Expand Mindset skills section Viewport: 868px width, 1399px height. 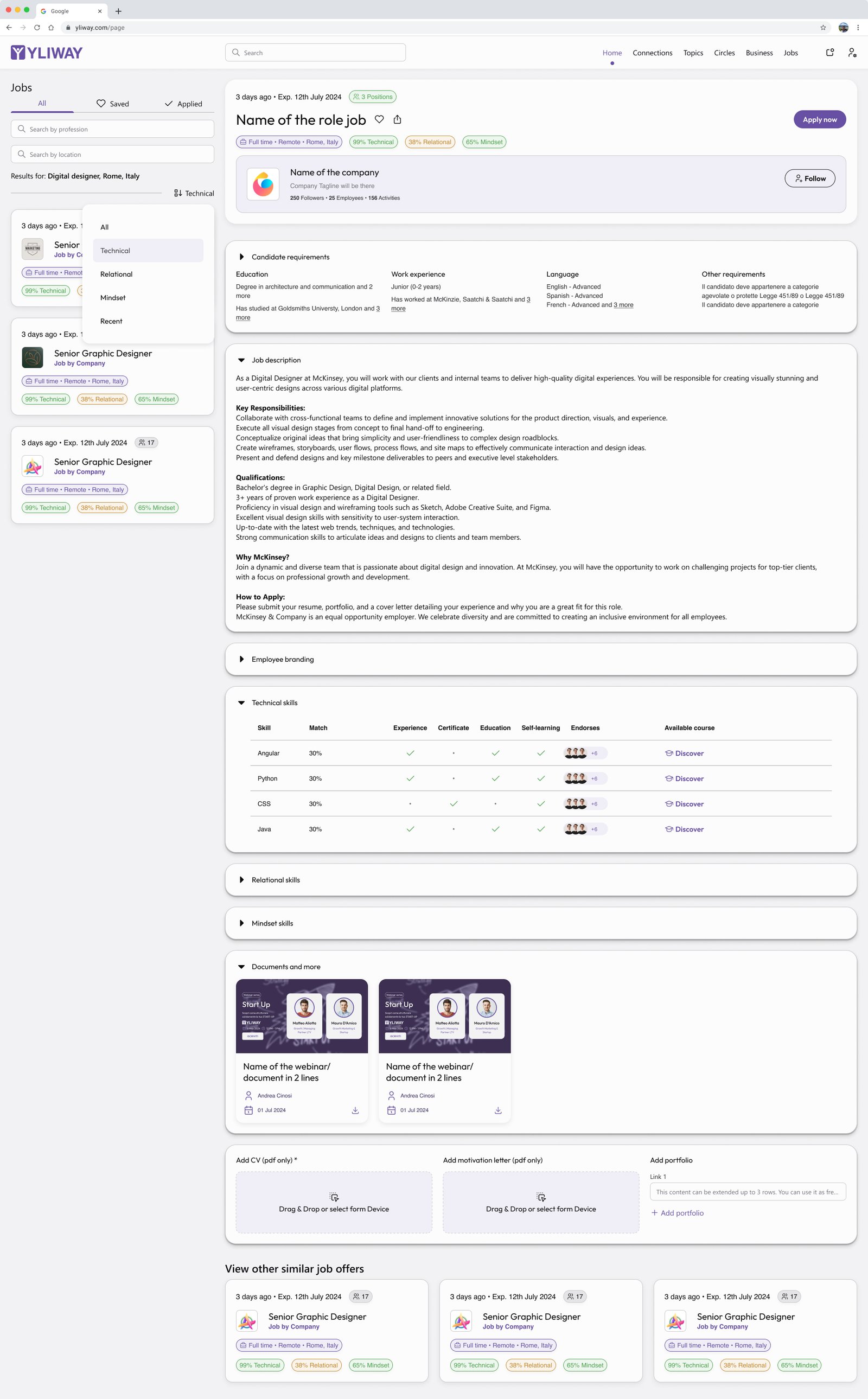point(242,923)
